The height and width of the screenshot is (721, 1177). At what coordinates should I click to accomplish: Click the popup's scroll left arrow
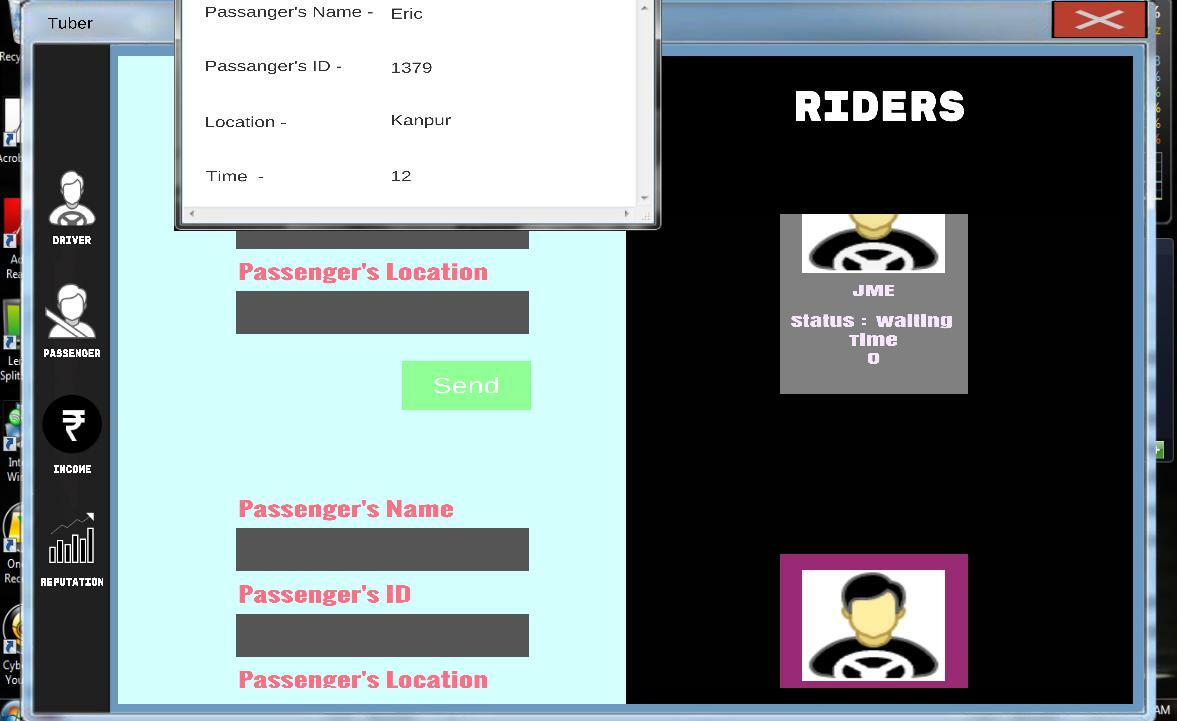coord(192,214)
